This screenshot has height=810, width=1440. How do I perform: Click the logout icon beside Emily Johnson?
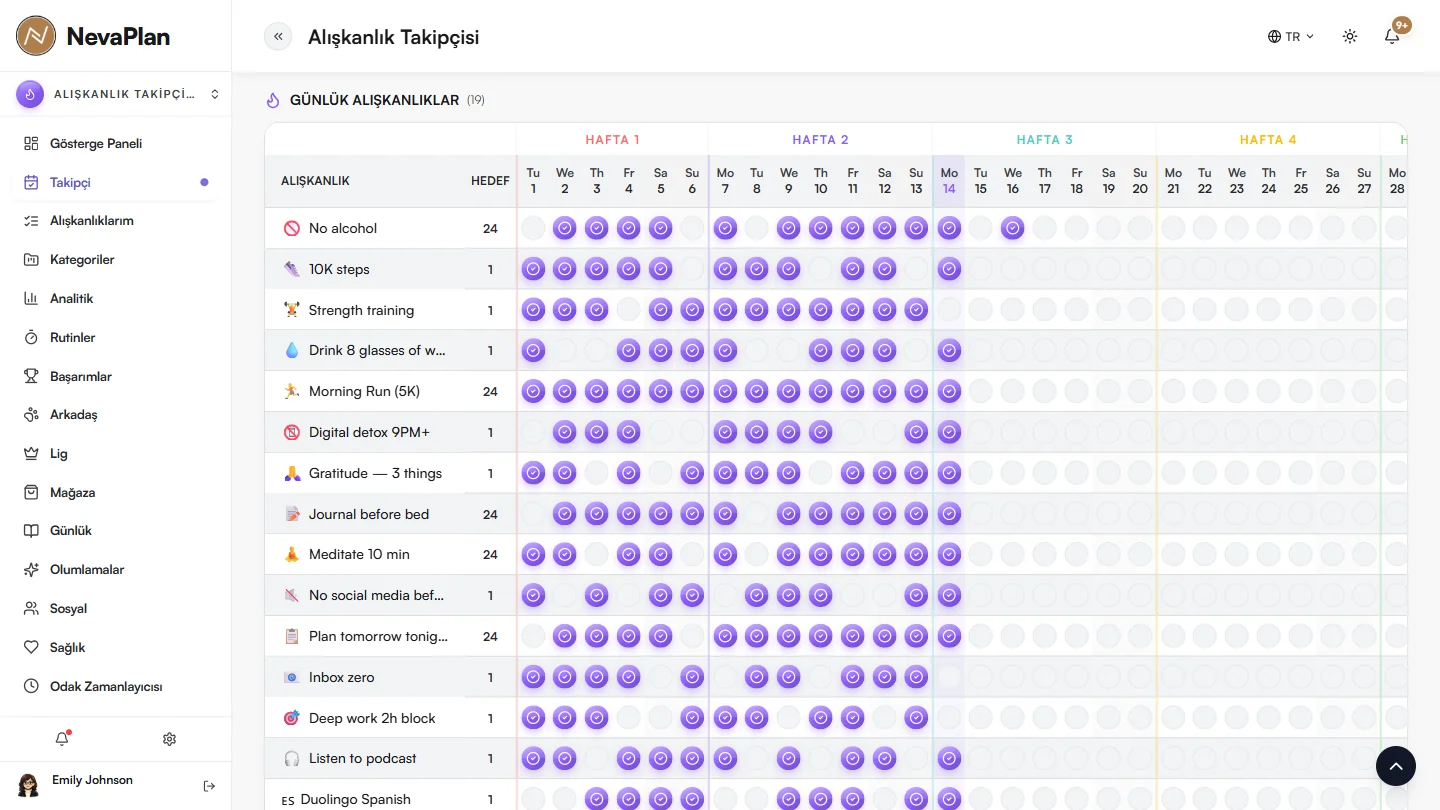209,786
